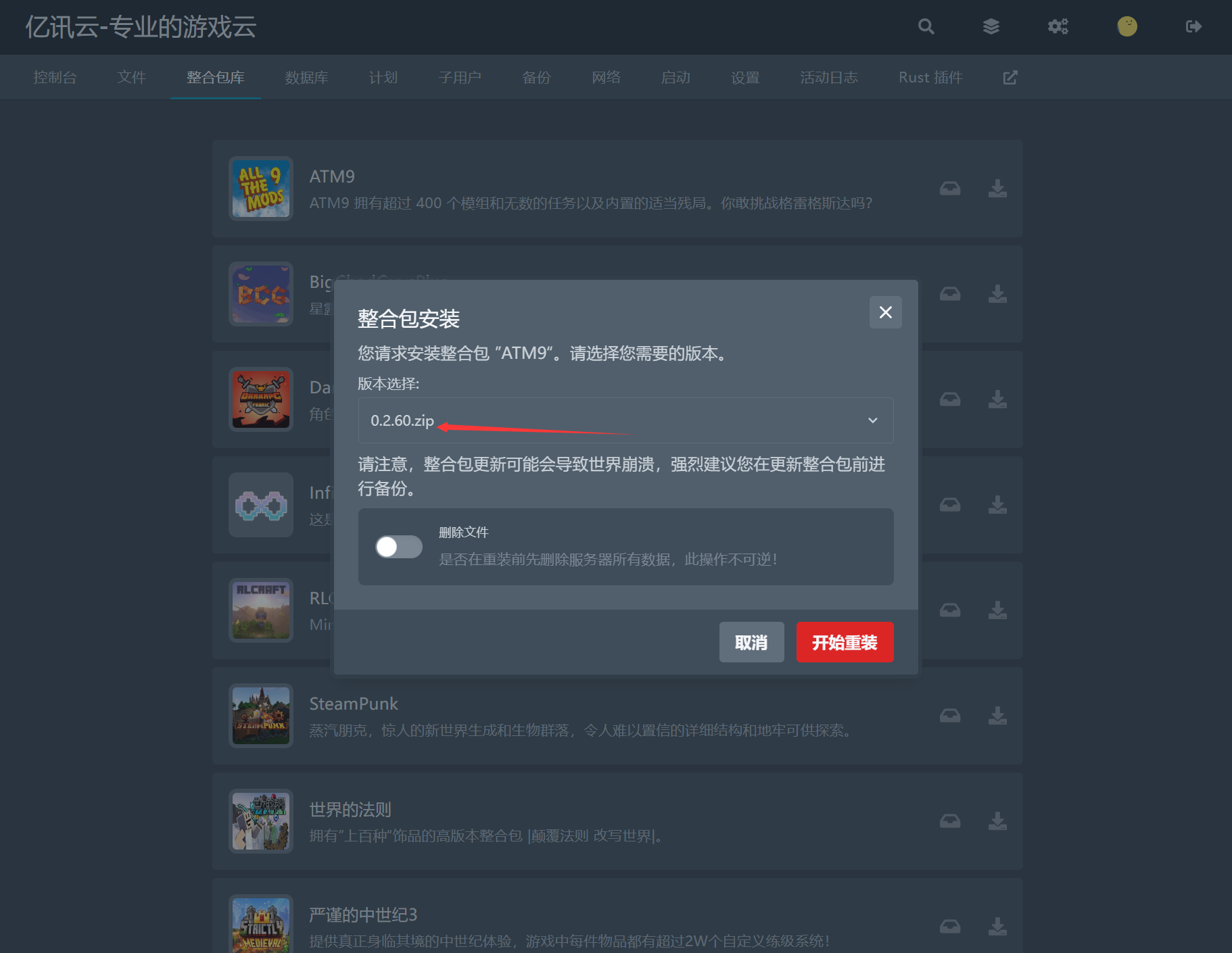Click the RLCraft modpack thumbnail
Viewport: 1232px width, 953px height.
[x=261, y=610]
